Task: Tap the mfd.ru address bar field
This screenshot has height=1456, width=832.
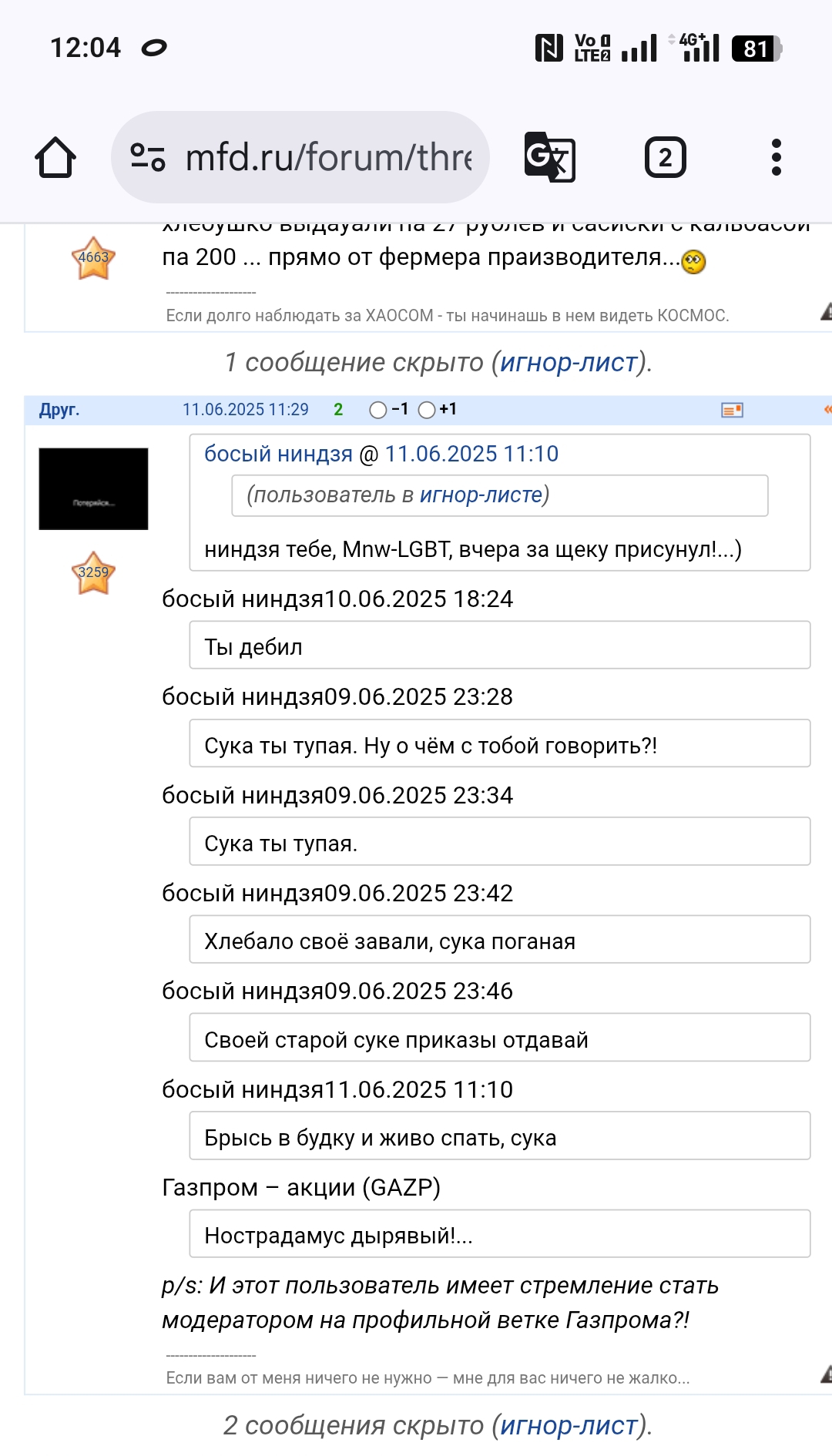Action: point(327,157)
